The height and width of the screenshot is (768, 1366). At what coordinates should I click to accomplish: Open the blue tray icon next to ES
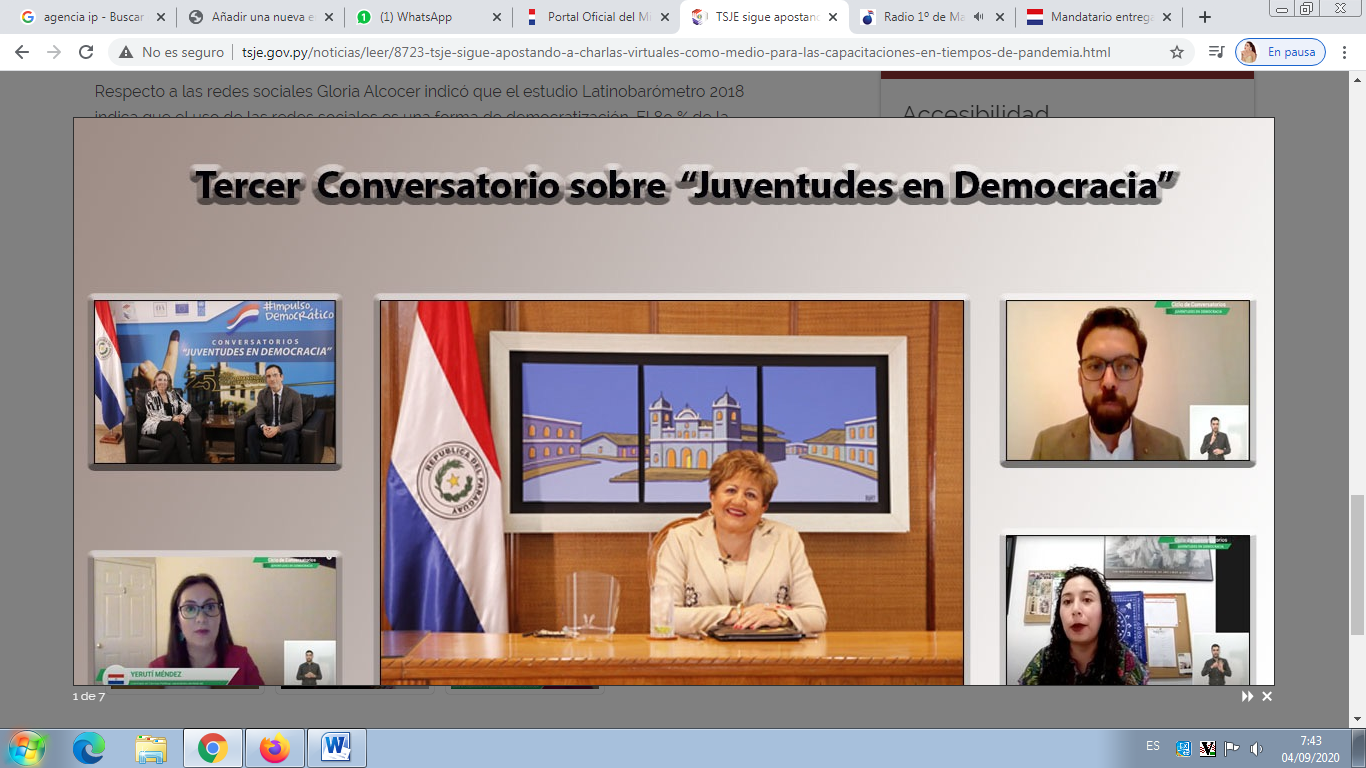[x=1183, y=748]
